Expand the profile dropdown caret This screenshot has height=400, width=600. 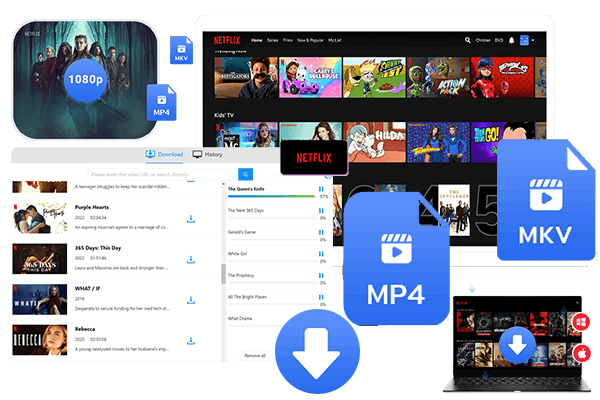pyautogui.click(x=533, y=40)
